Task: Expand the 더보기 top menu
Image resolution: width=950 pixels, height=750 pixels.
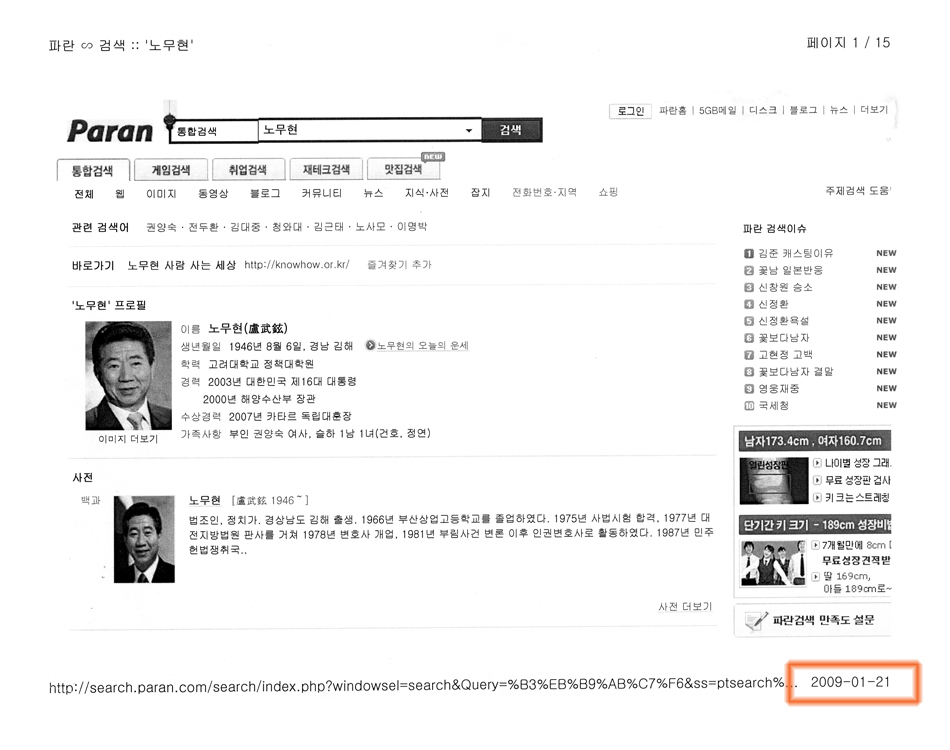Action: [x=873, y=110]
